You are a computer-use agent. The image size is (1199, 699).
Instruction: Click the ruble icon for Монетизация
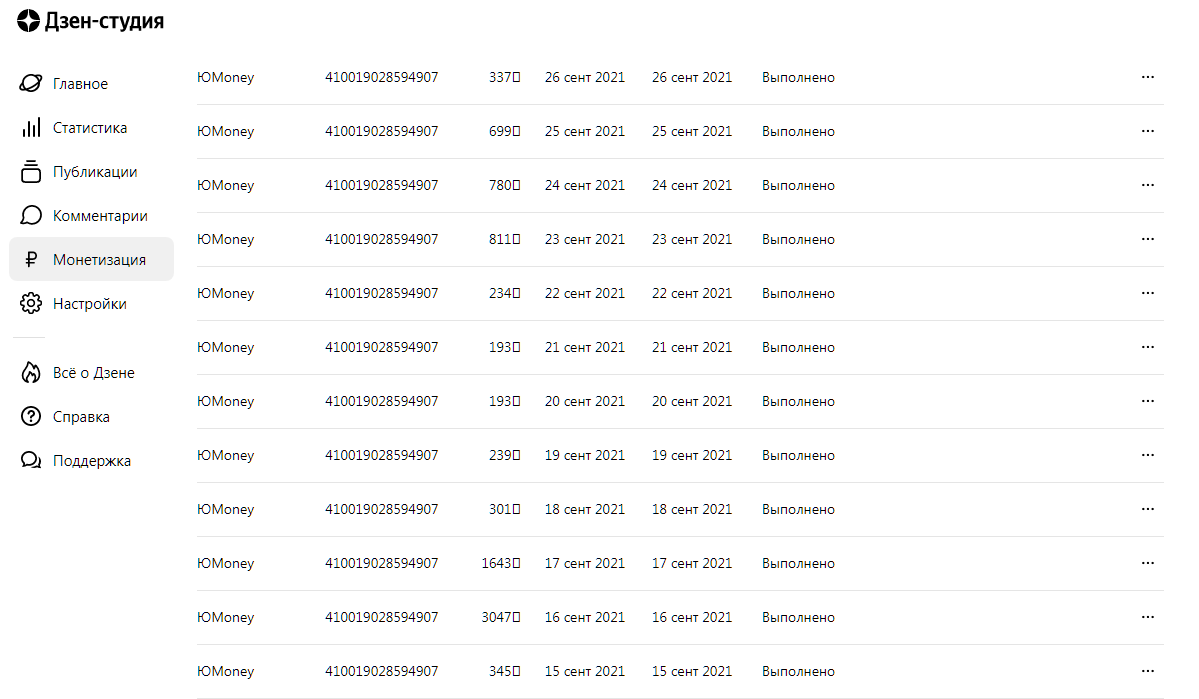click(31, 260)
